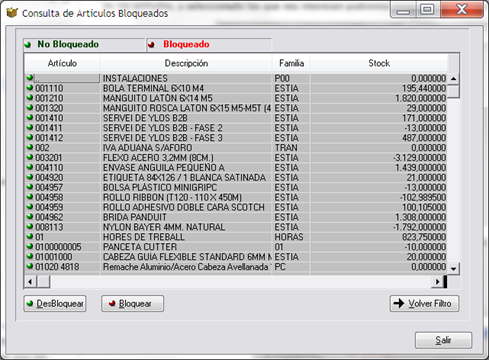Select article code 004959
489x360 pixels.
coord(49,207)
